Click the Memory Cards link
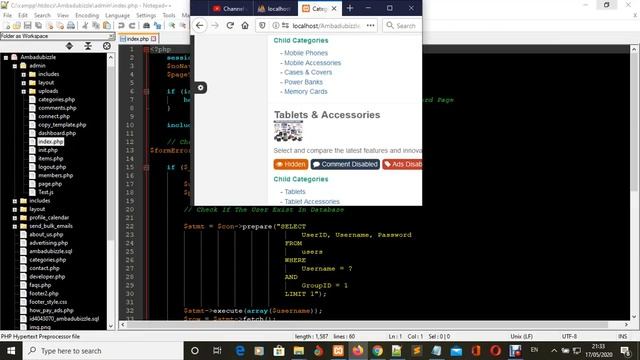Image resolution: width=640 pixels, height=360 pixels. pyautogui.click(x=306, y=91)
